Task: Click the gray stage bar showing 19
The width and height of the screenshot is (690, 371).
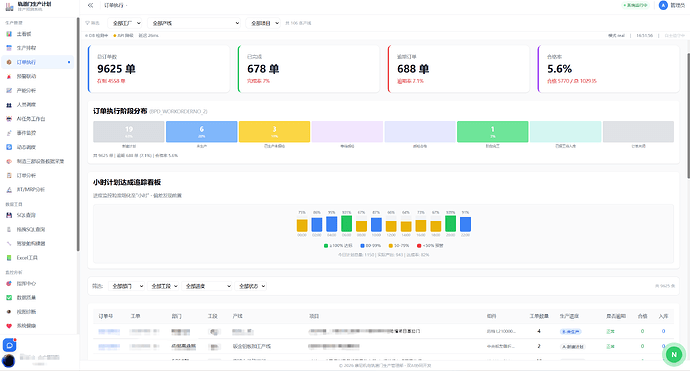Action: [x=129, y=132]
